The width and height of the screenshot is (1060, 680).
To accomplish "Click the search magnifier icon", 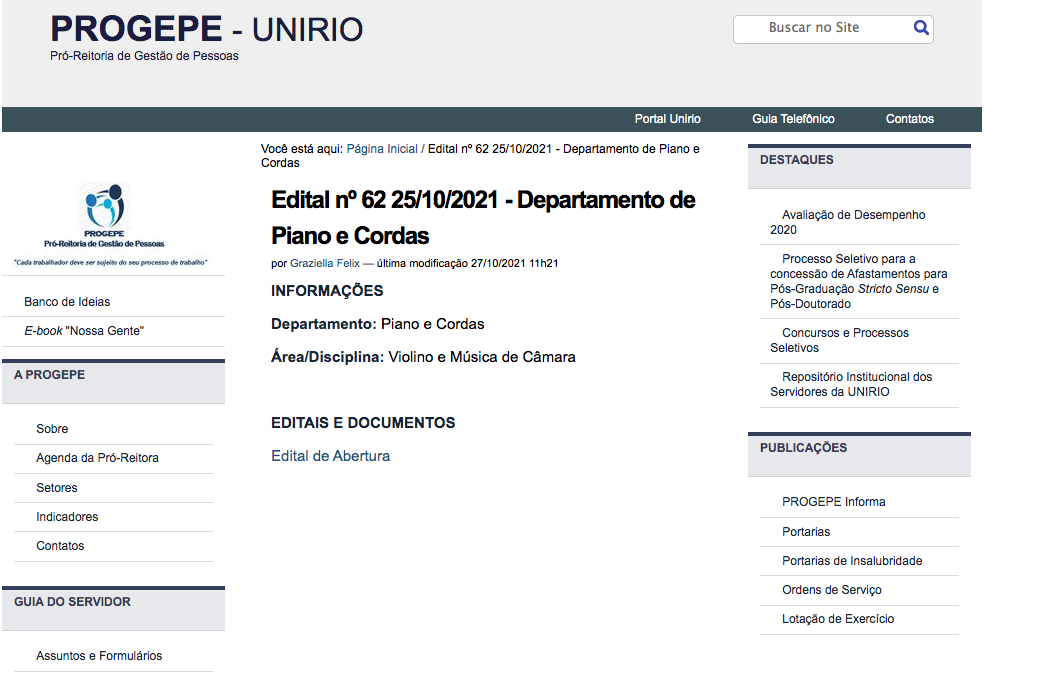I will click(x=920, y=28).
